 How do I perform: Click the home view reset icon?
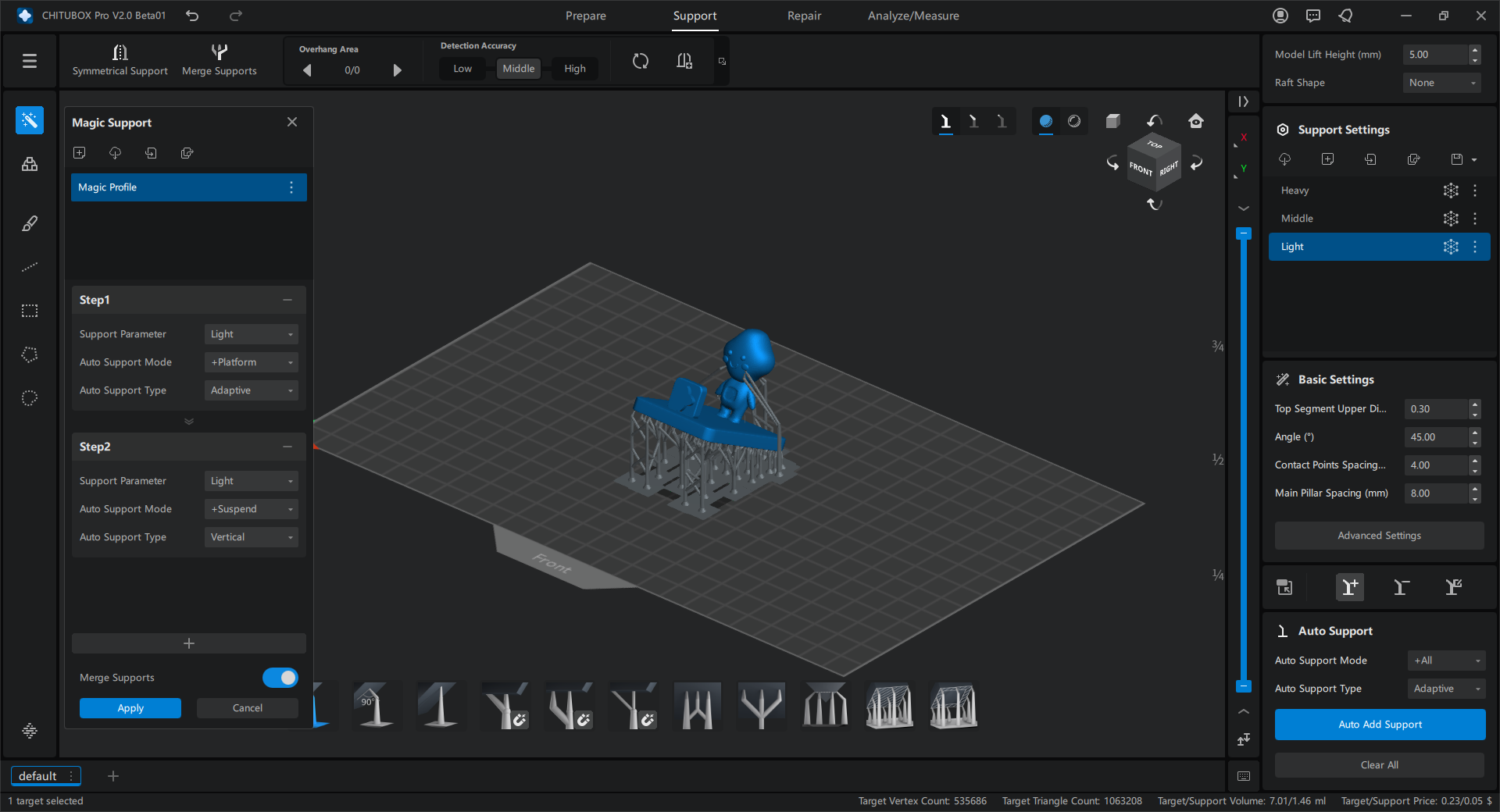click(1195, 121)
